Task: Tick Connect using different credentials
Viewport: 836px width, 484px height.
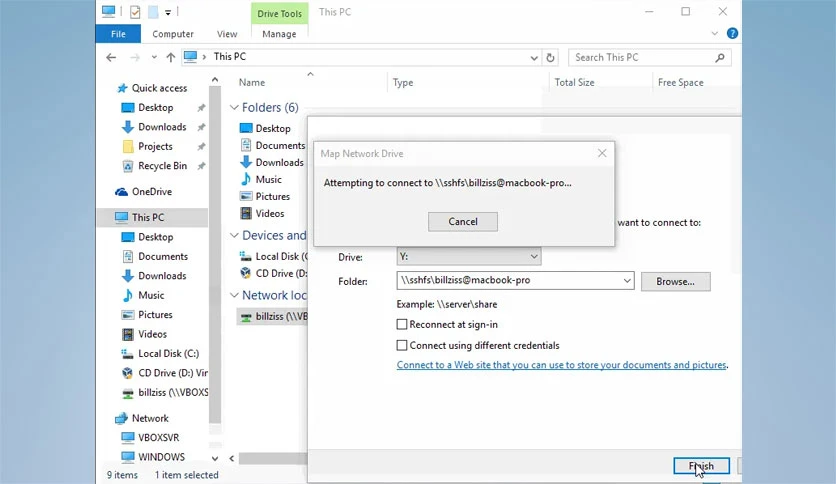Action: 402,345
